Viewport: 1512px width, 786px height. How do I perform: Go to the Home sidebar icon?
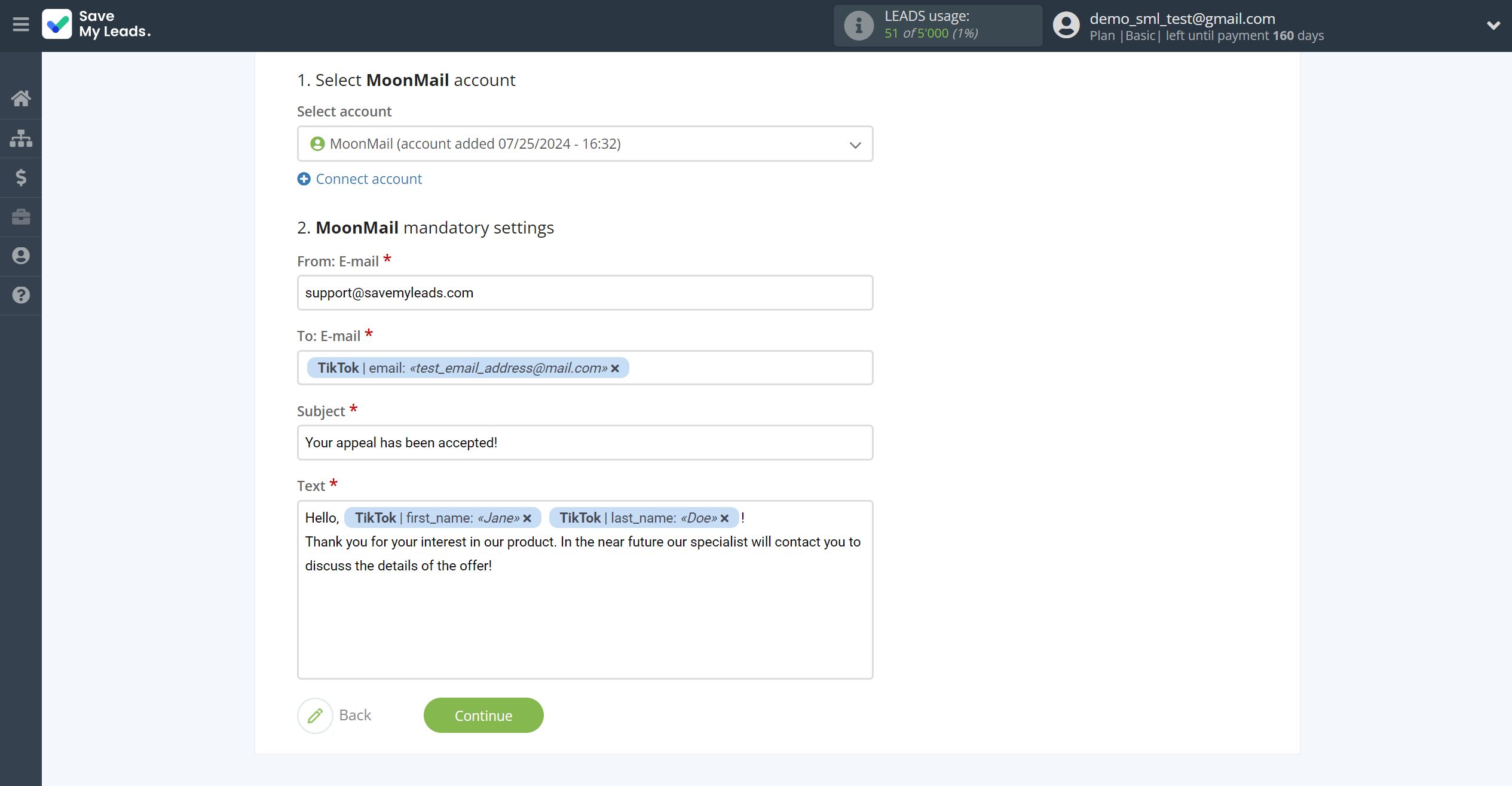point(21,99)
